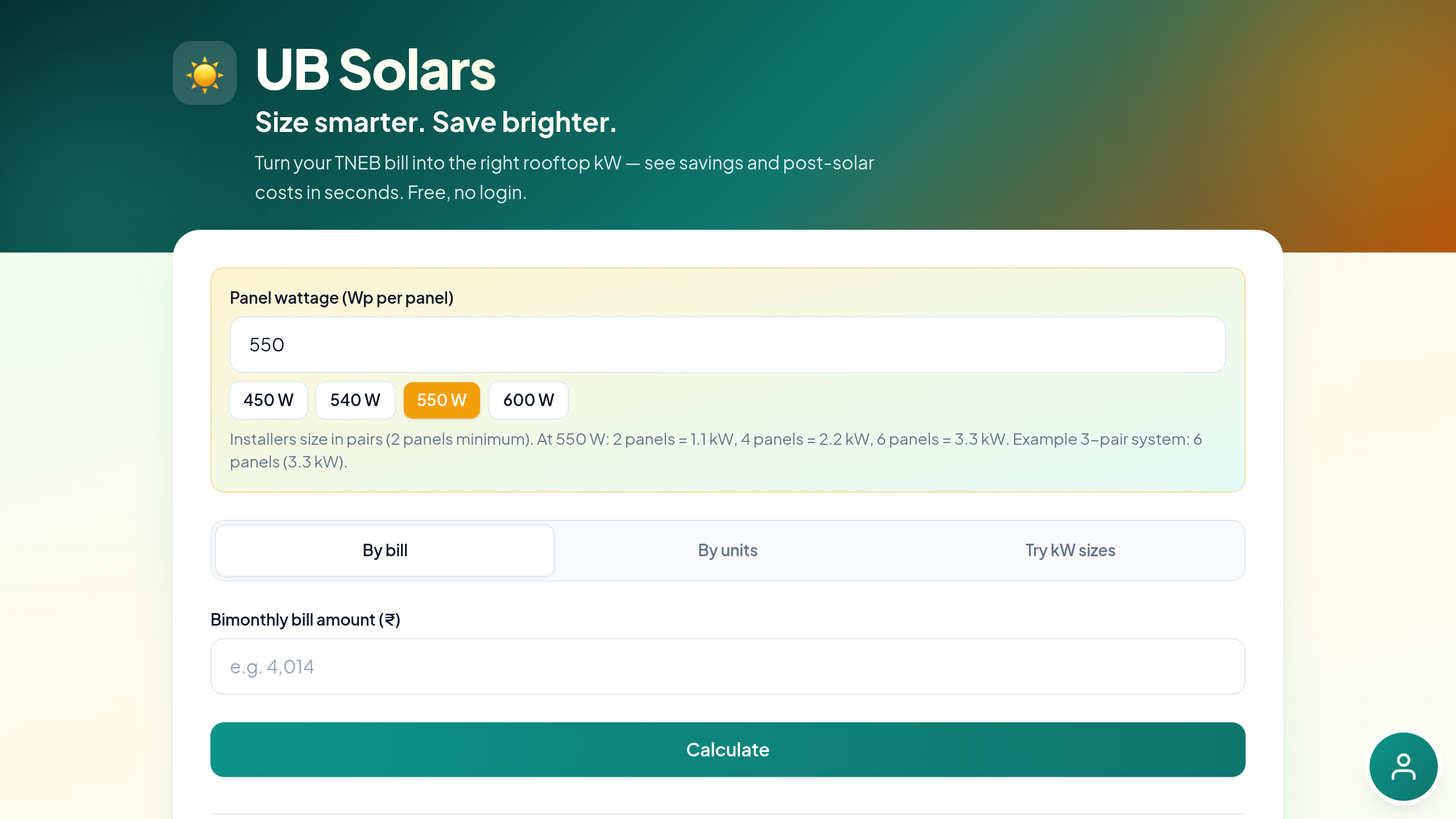Focus the bimonthly bill amount field
1456x819 pixels.
(x=727, y=666)
